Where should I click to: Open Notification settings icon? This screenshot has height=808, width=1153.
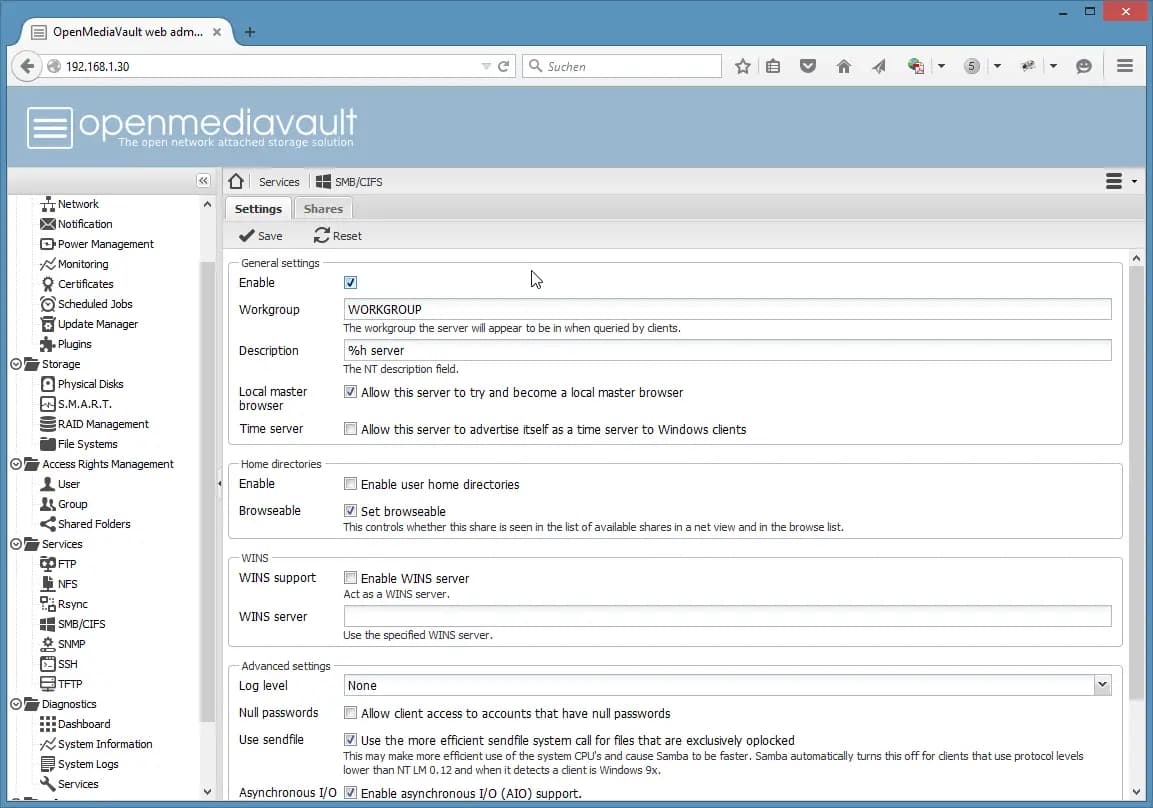(48, 224)
